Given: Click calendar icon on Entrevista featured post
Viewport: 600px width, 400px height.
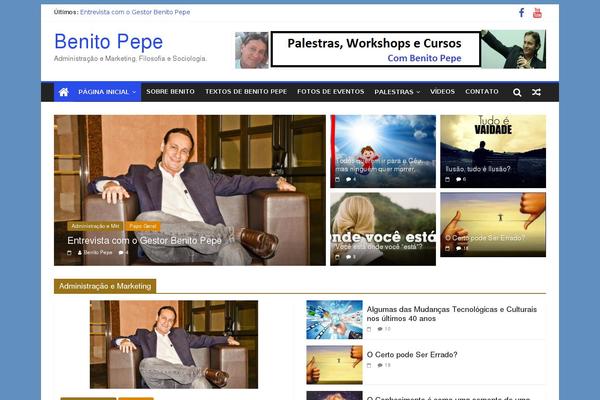Looking at the screenshot, I should coord(69,253).
